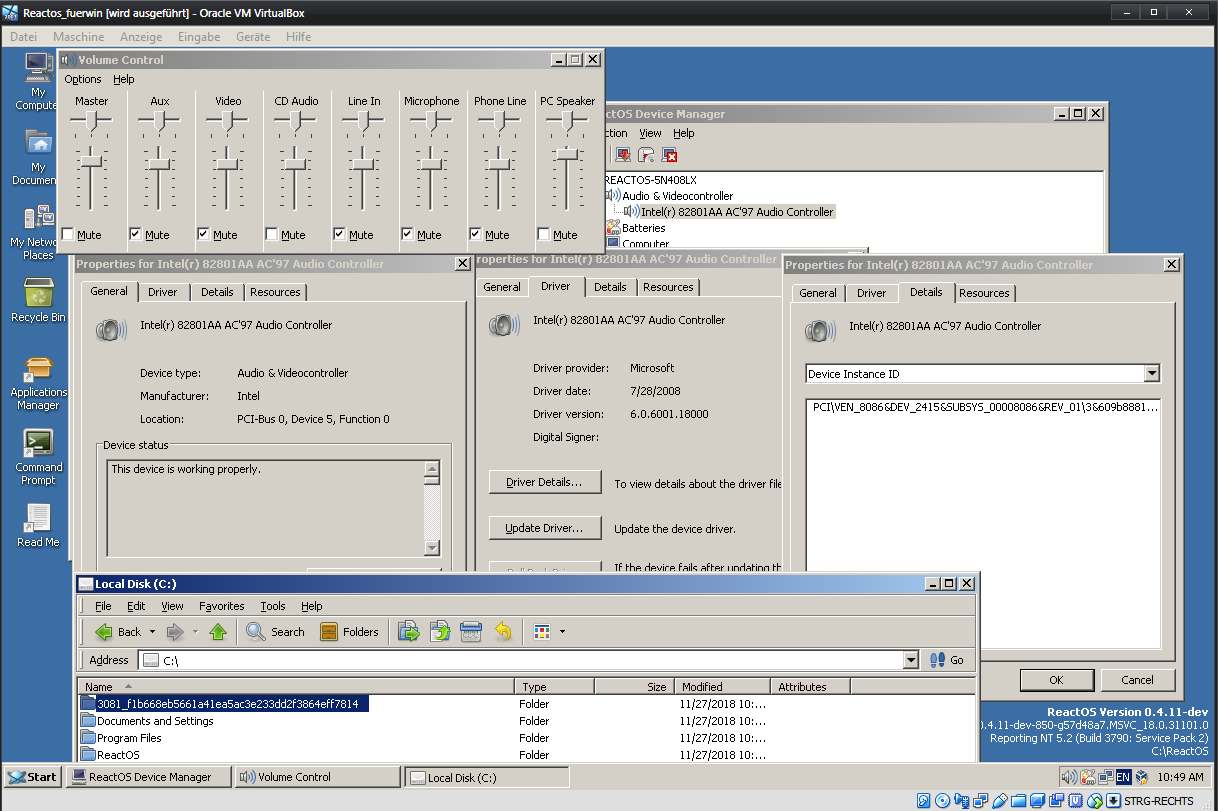Click the Undo icon in Local Disk toolbar
The width and height of the screenshot is (1218, 811).
click(503, 632)
